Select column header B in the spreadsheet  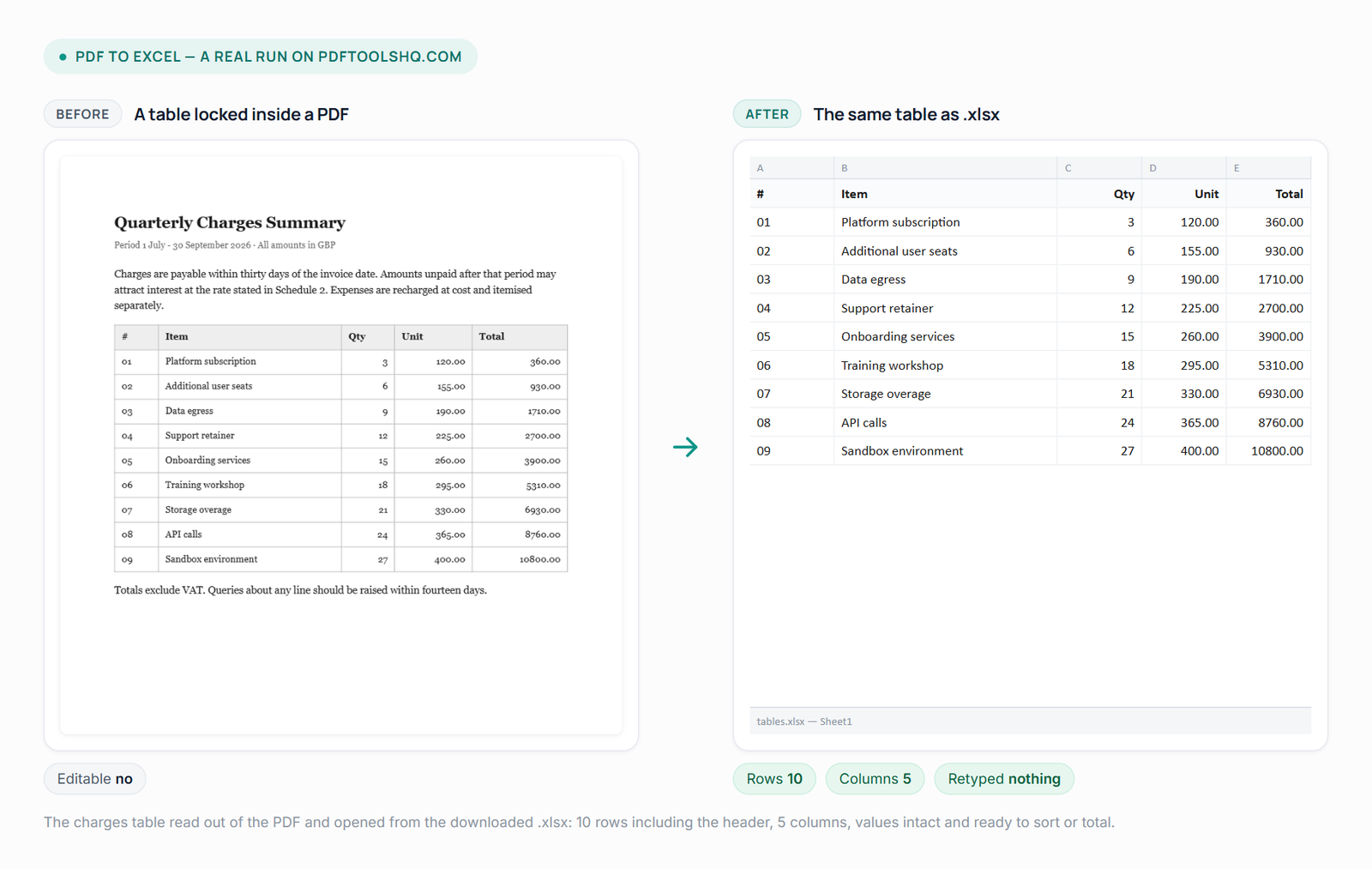coord(945,168)
